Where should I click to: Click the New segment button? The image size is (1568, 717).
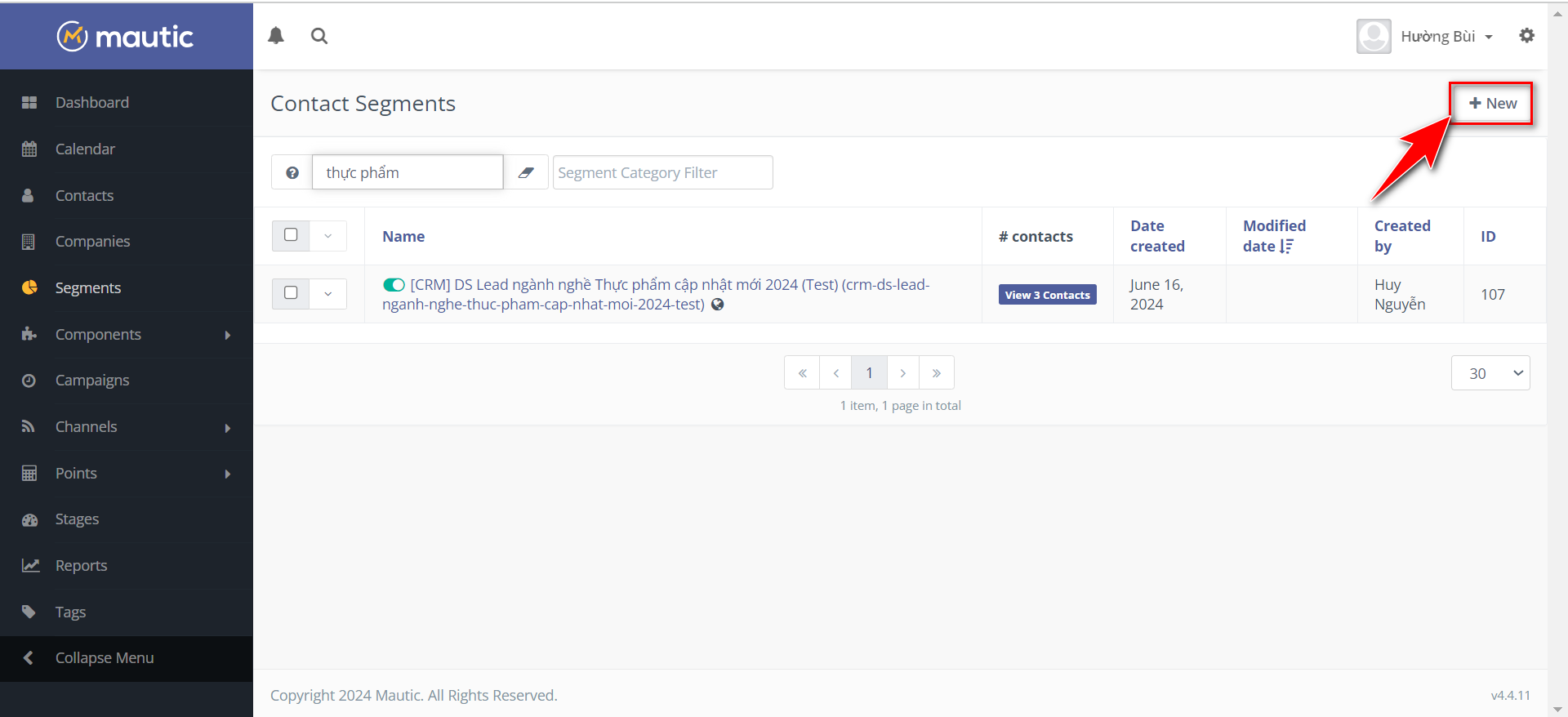point(1492,104)
